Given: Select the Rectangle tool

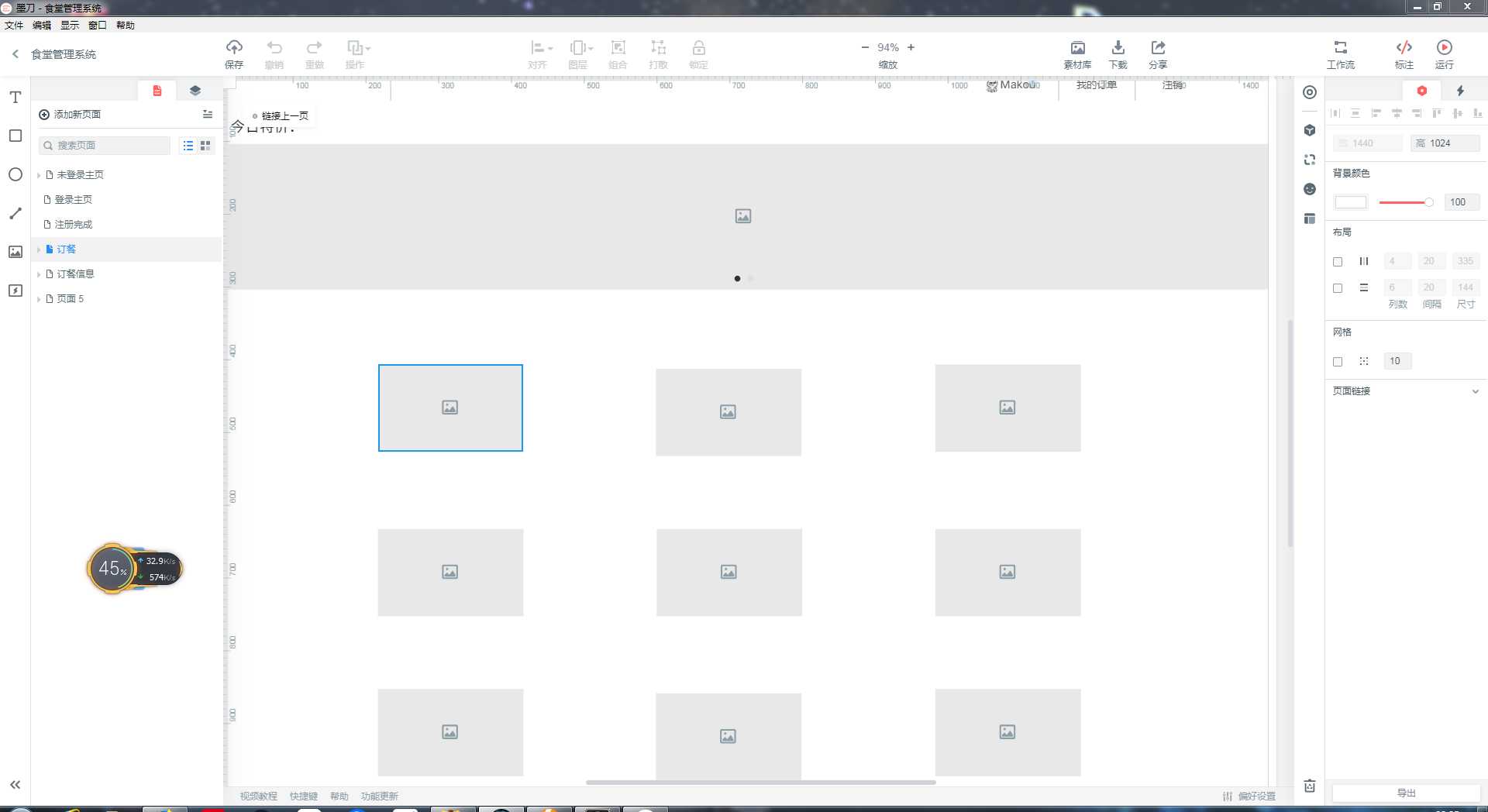Looking at the screenshot, I should click(x=15, y=136).
